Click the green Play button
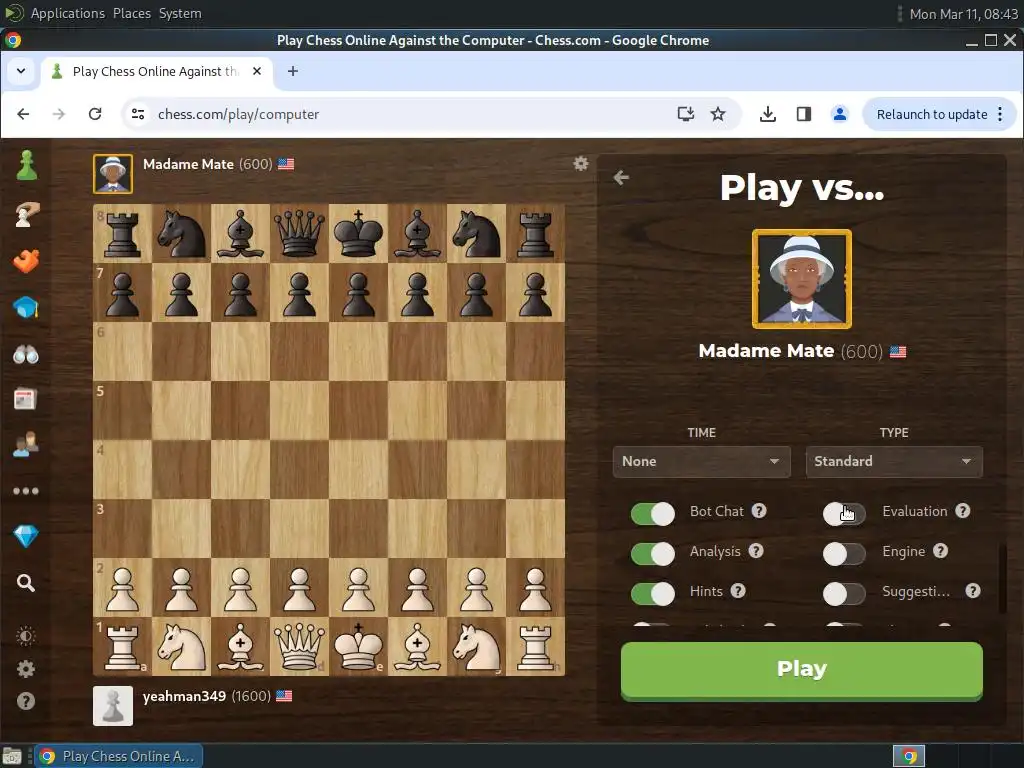This screenshot has width=1024, height=768. [x=801, y=671]
